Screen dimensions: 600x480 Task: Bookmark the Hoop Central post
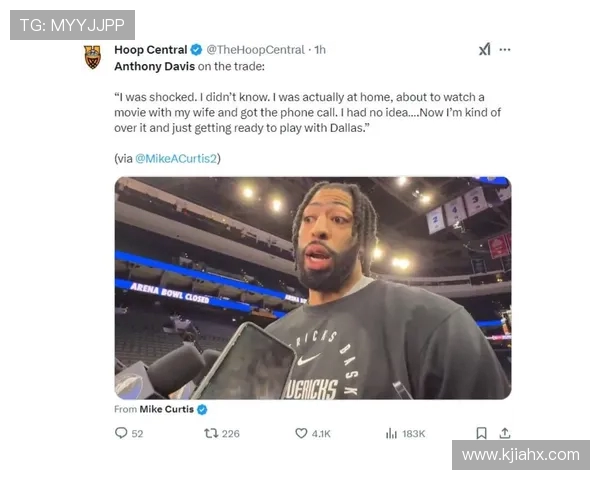coord(481,433)
